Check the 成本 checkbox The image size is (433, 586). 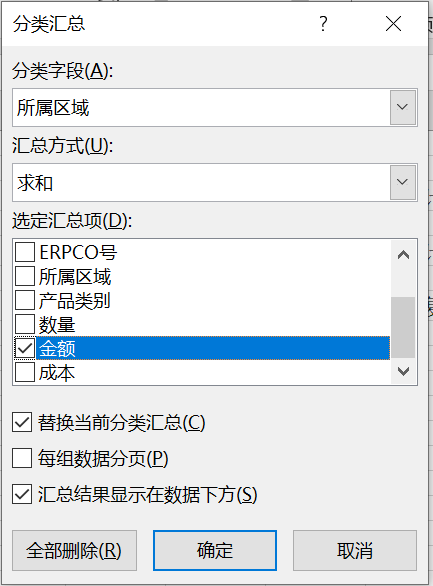25,372
